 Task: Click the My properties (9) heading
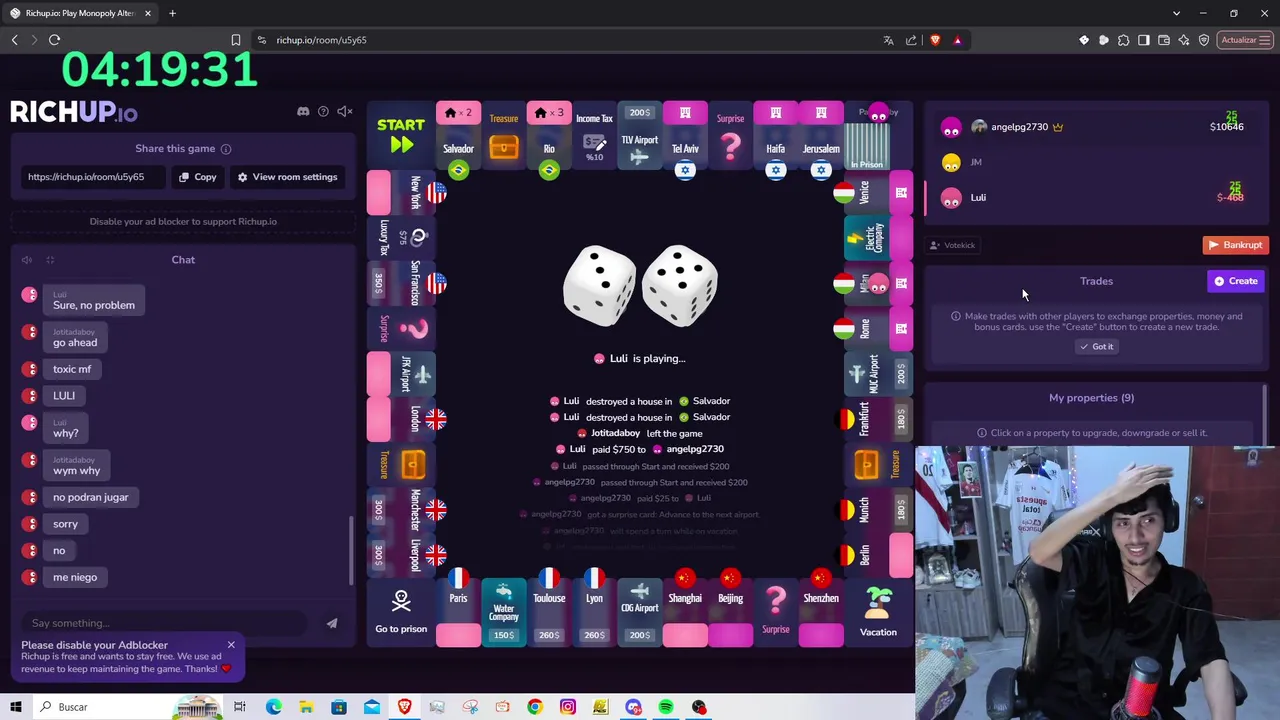(x=1091, y=398)
